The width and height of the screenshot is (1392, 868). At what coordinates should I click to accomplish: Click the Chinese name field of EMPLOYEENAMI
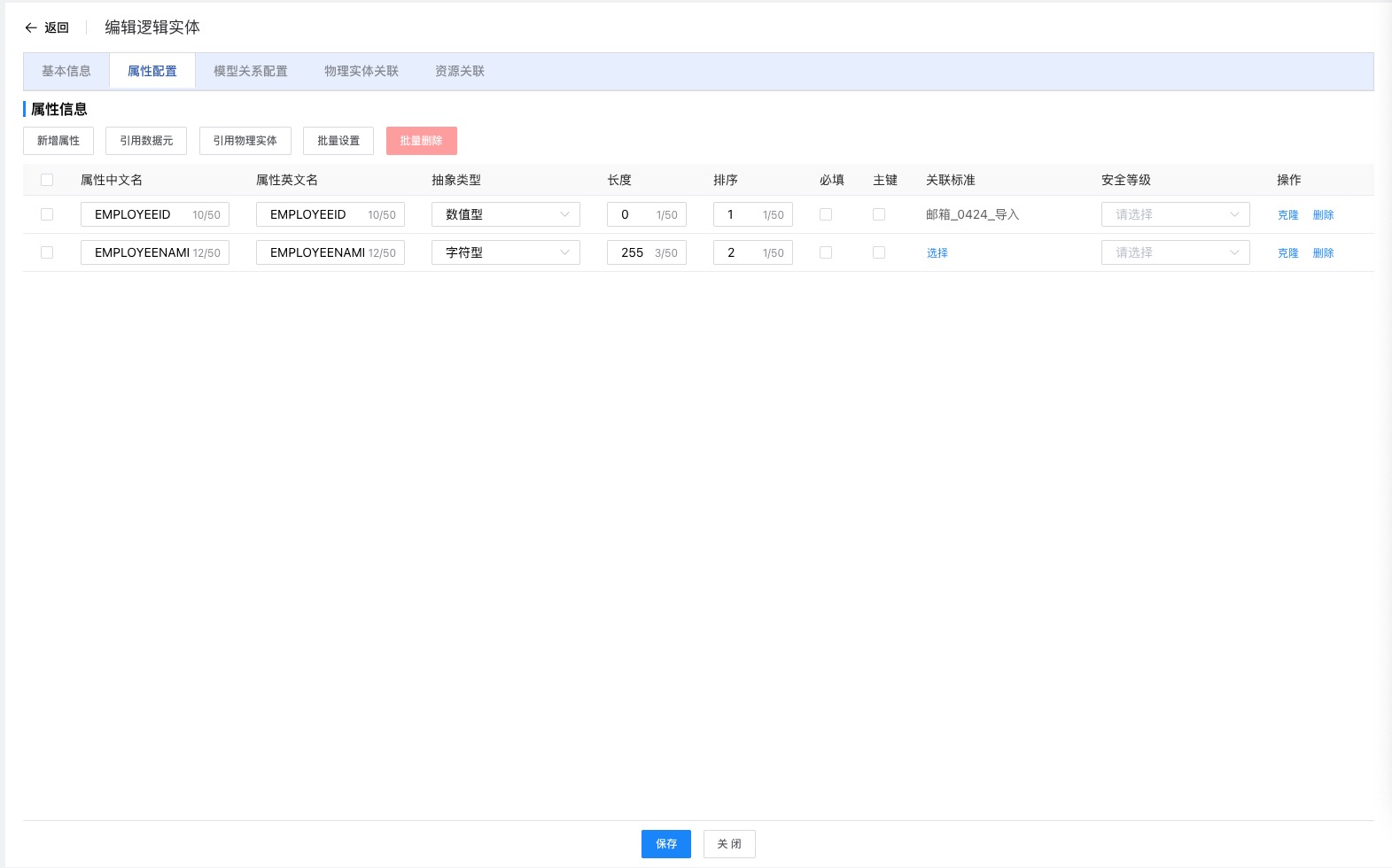point(155,252)
